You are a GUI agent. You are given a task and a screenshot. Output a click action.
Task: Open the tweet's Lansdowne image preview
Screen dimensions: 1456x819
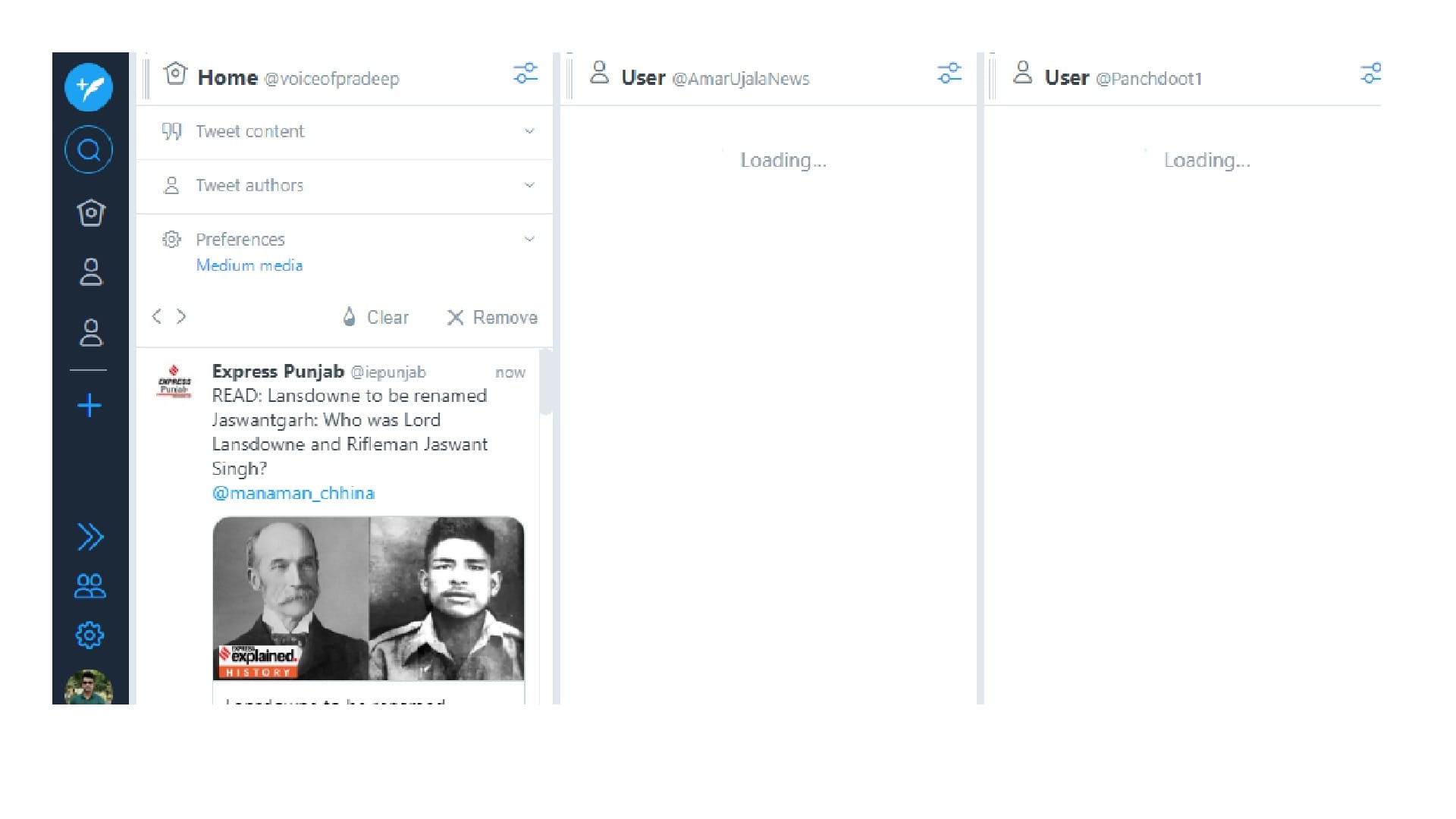pyautogui.click(x=369, y=598)
